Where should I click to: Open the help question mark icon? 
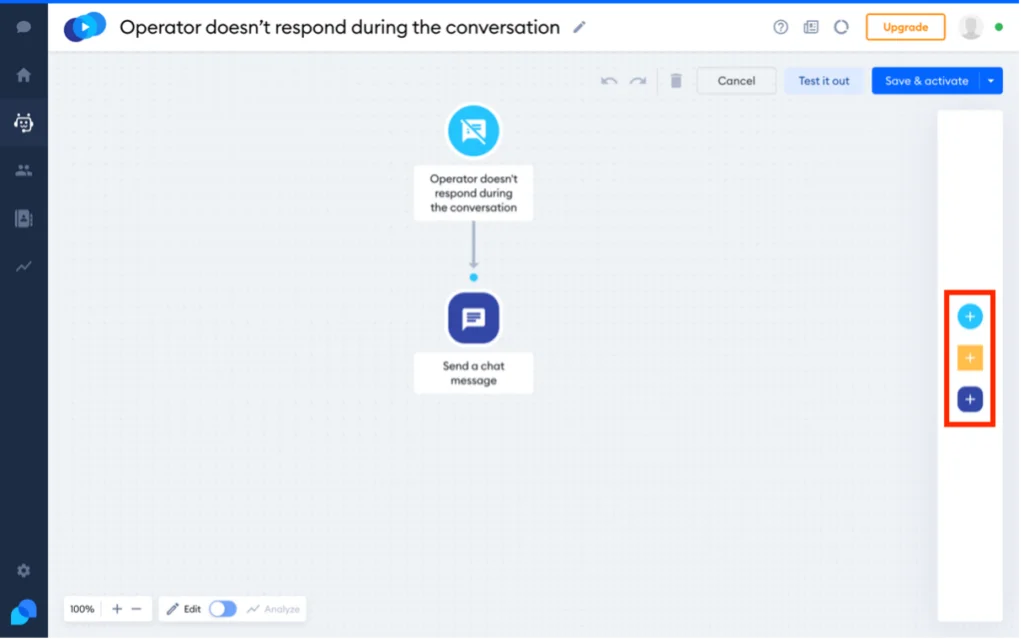(x=781, y=27)
